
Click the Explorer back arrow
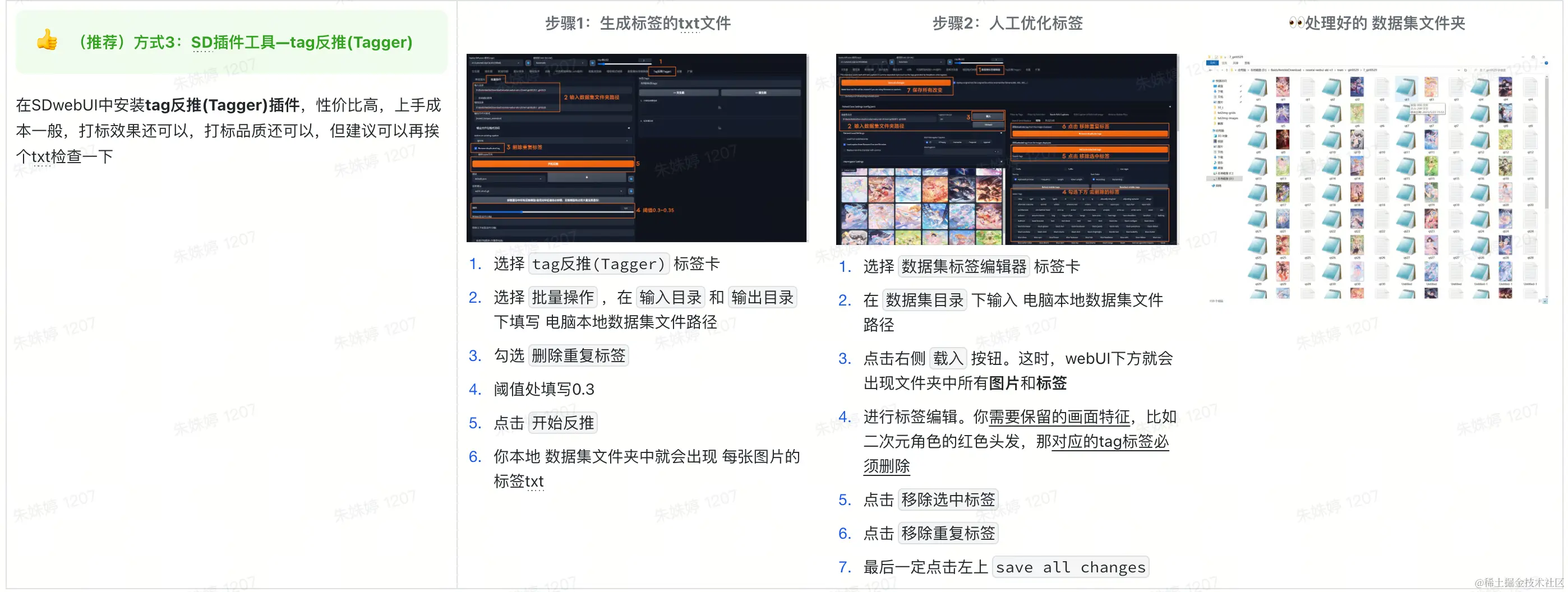point(1210,71)
